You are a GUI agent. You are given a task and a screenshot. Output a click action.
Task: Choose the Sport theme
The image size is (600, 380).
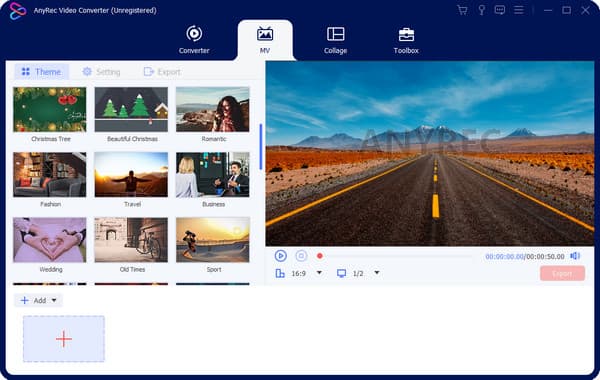[x=213, y=240]
